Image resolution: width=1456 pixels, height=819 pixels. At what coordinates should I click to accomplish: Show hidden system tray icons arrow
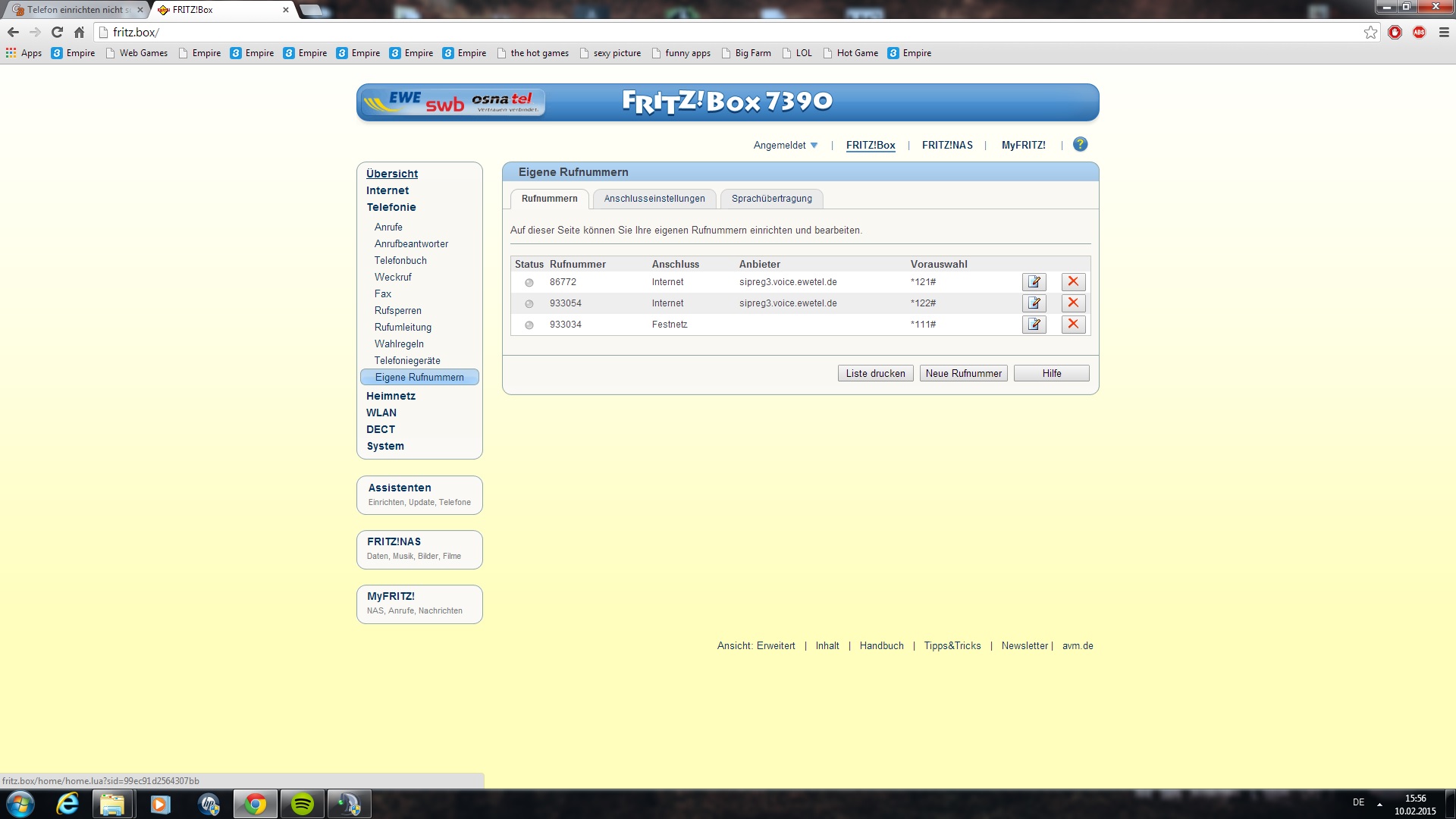[1379, 804]
